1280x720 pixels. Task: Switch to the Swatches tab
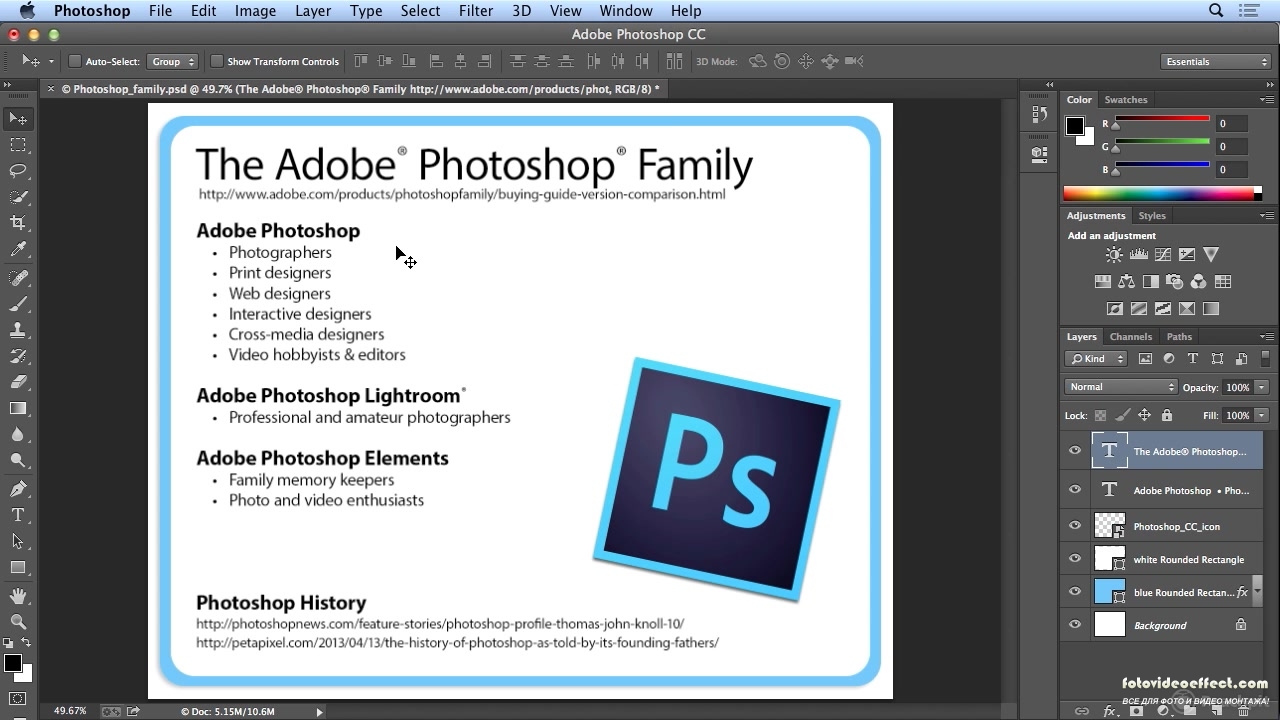click(x=1126, y=100)
